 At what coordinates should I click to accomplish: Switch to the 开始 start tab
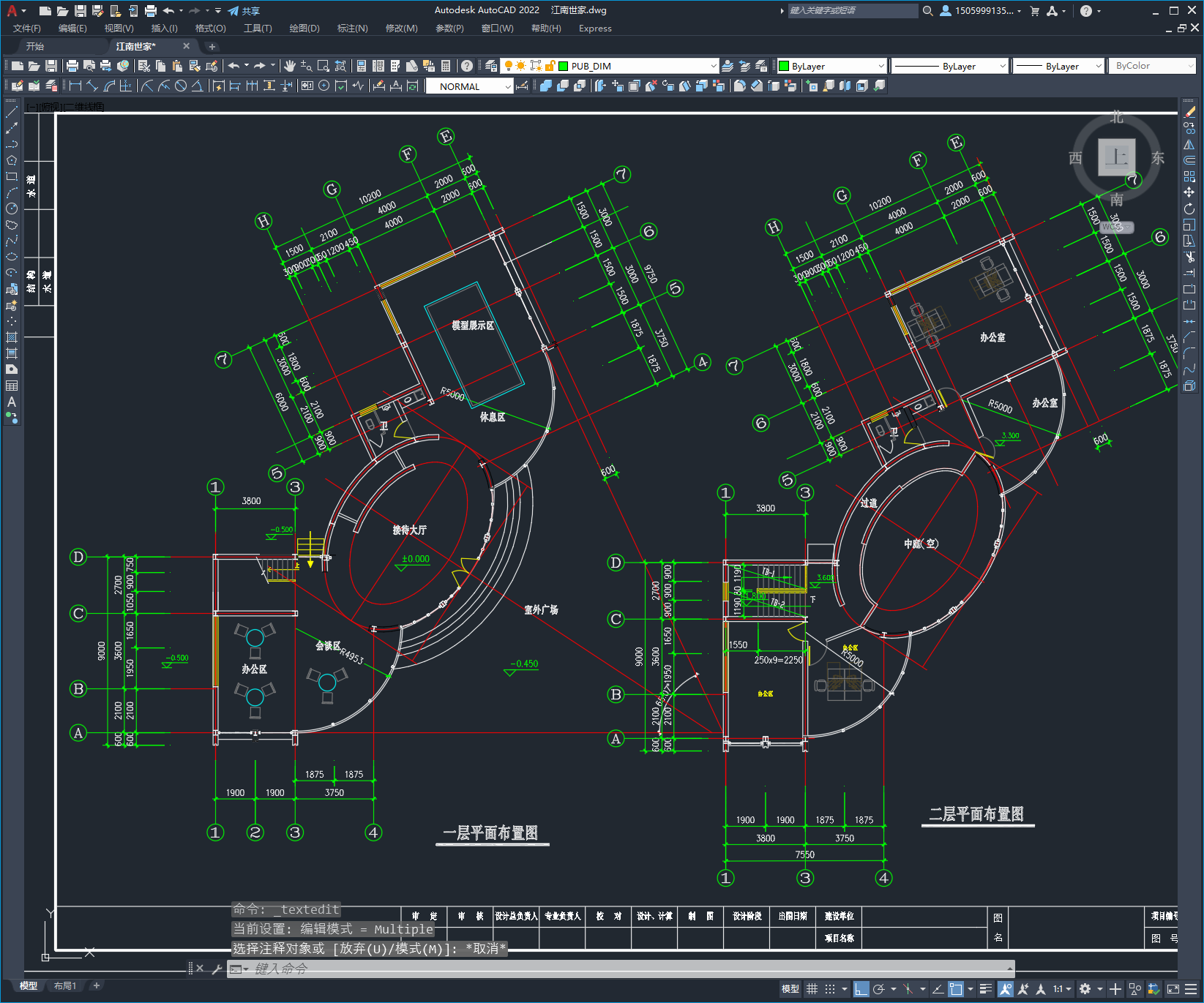tap(35, 46)
